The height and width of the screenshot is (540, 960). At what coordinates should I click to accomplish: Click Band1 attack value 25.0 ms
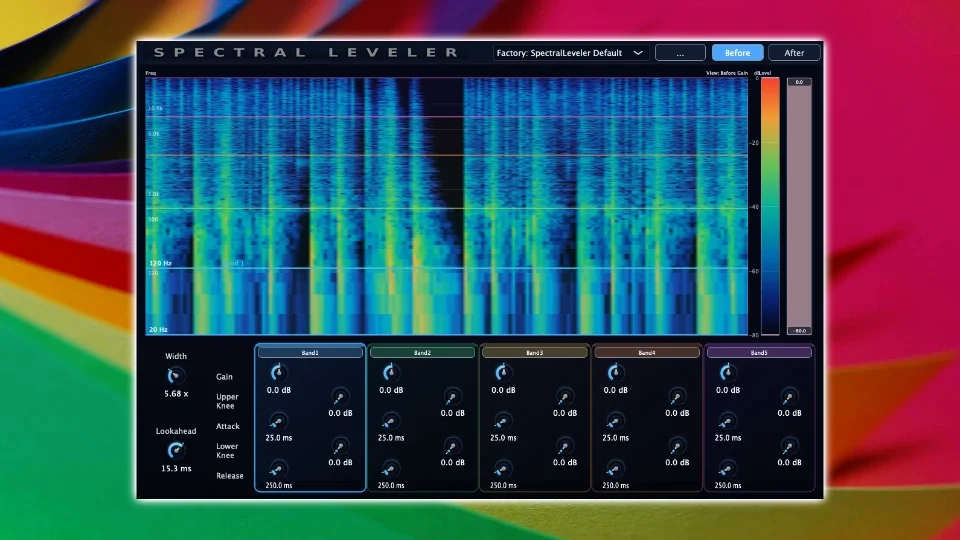tap(279, 438)
